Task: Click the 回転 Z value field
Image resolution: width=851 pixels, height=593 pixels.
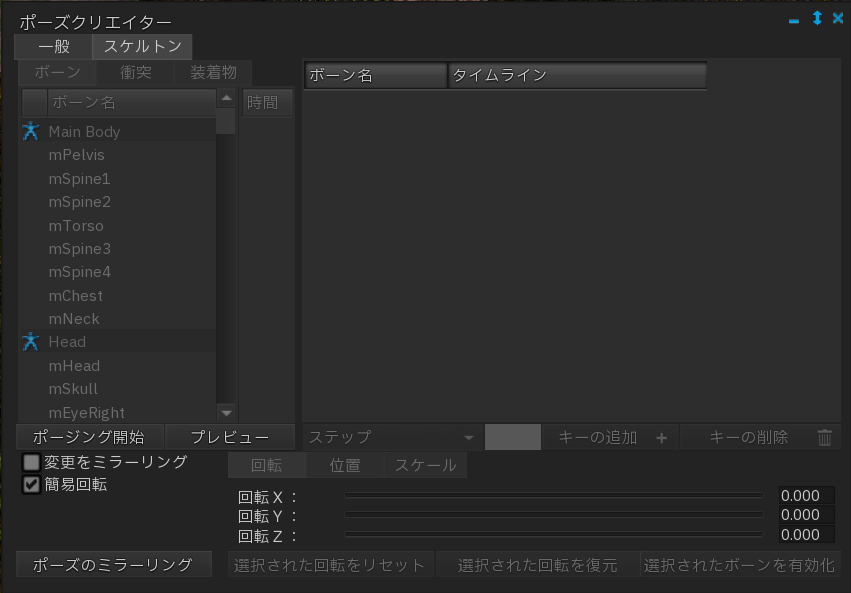Action: [x=806, y=534]
